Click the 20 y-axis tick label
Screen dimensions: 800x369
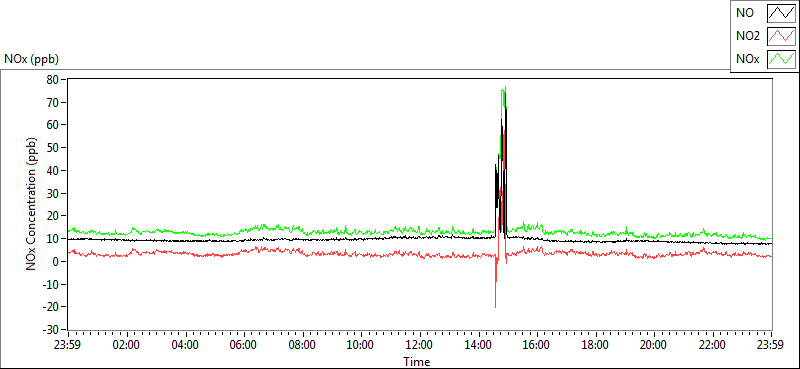pyautogui.click(x=54, y=215)
